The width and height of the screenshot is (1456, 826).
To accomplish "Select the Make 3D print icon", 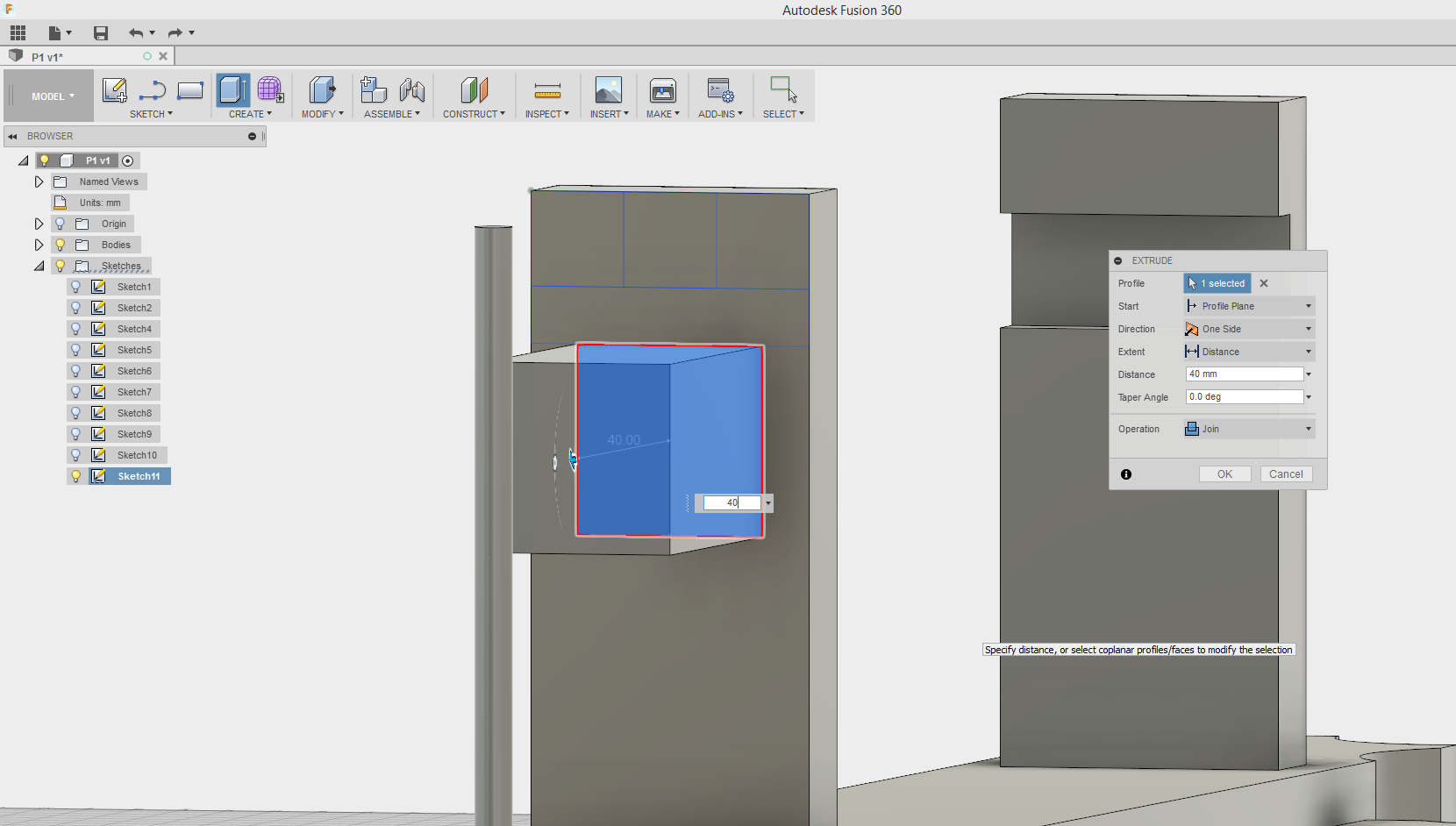I will pyautogui.click(x=663, y=90).
